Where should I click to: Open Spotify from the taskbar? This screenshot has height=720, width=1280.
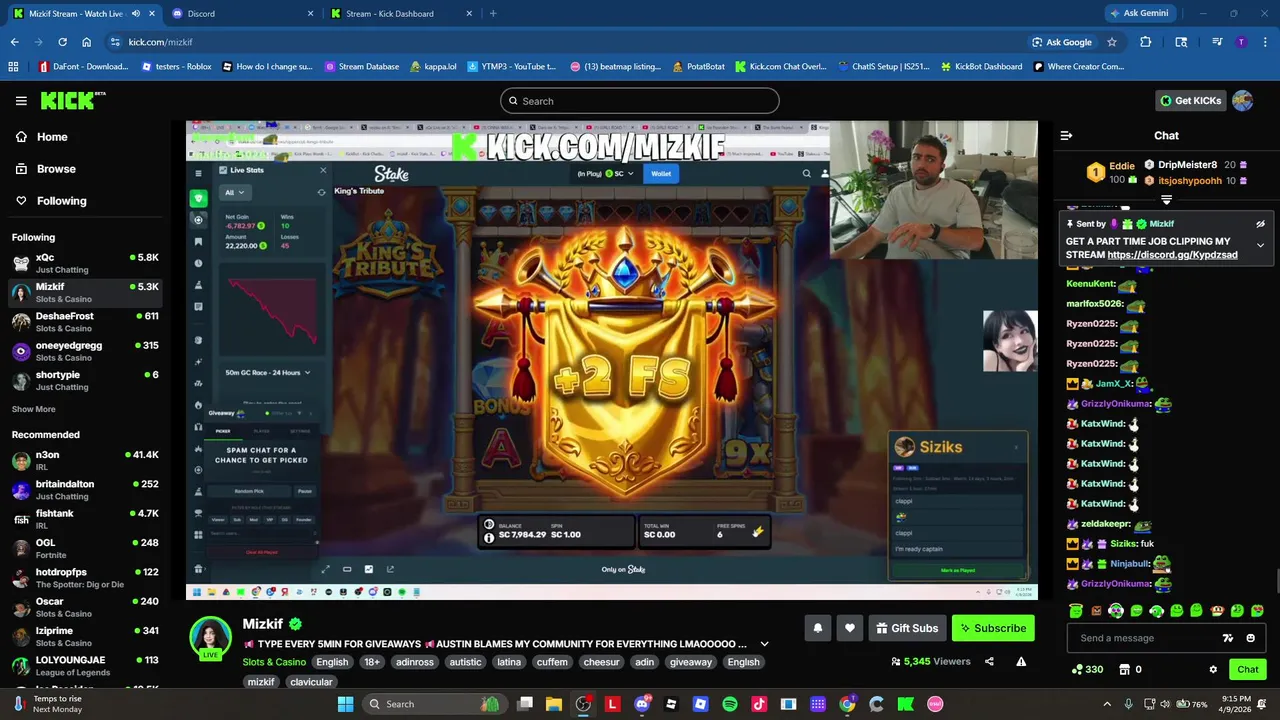point(730,704)
